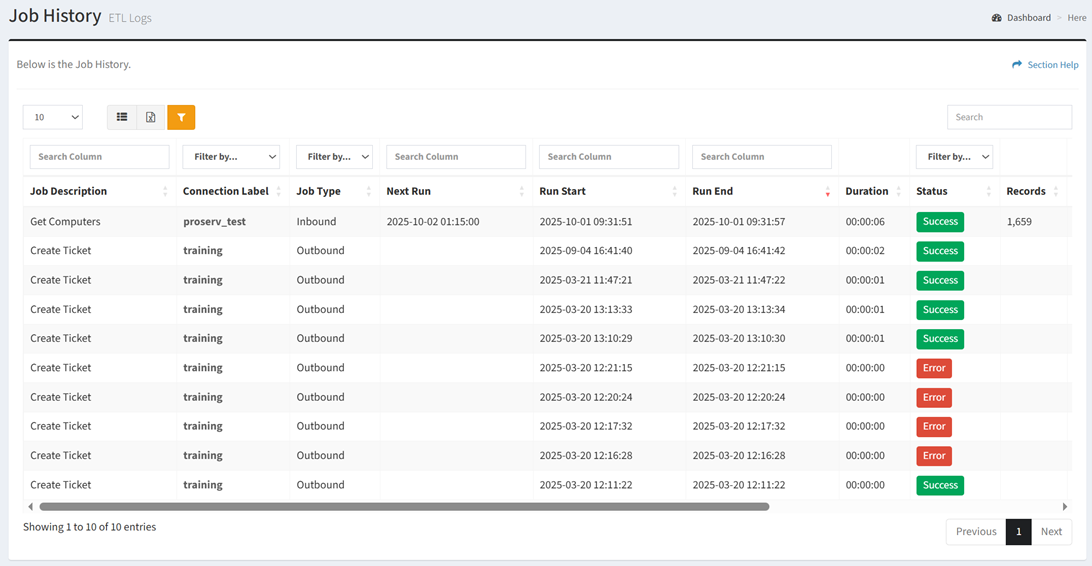This screenshot has height=566, width=1092.
Task: Focus the global Search box
Action: [1009, 117]
